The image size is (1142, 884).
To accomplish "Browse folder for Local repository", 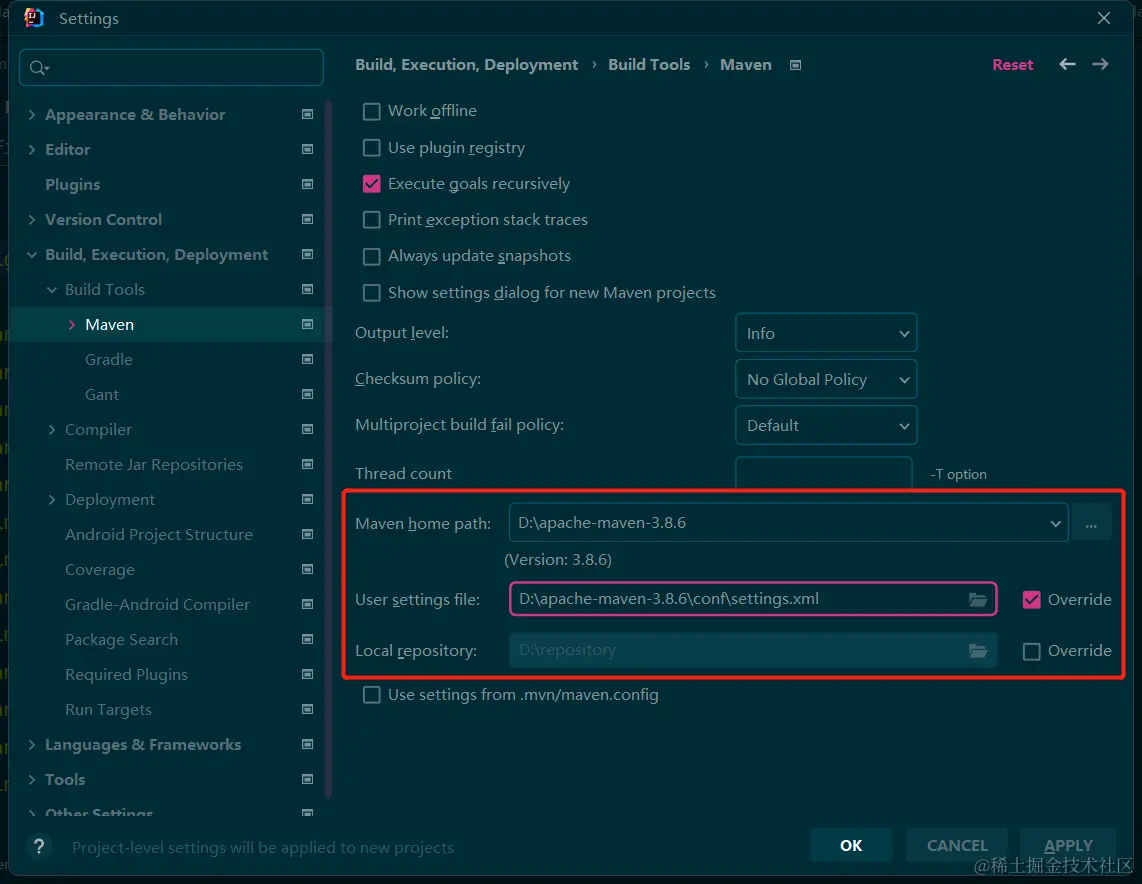I will tap(977, 650).
